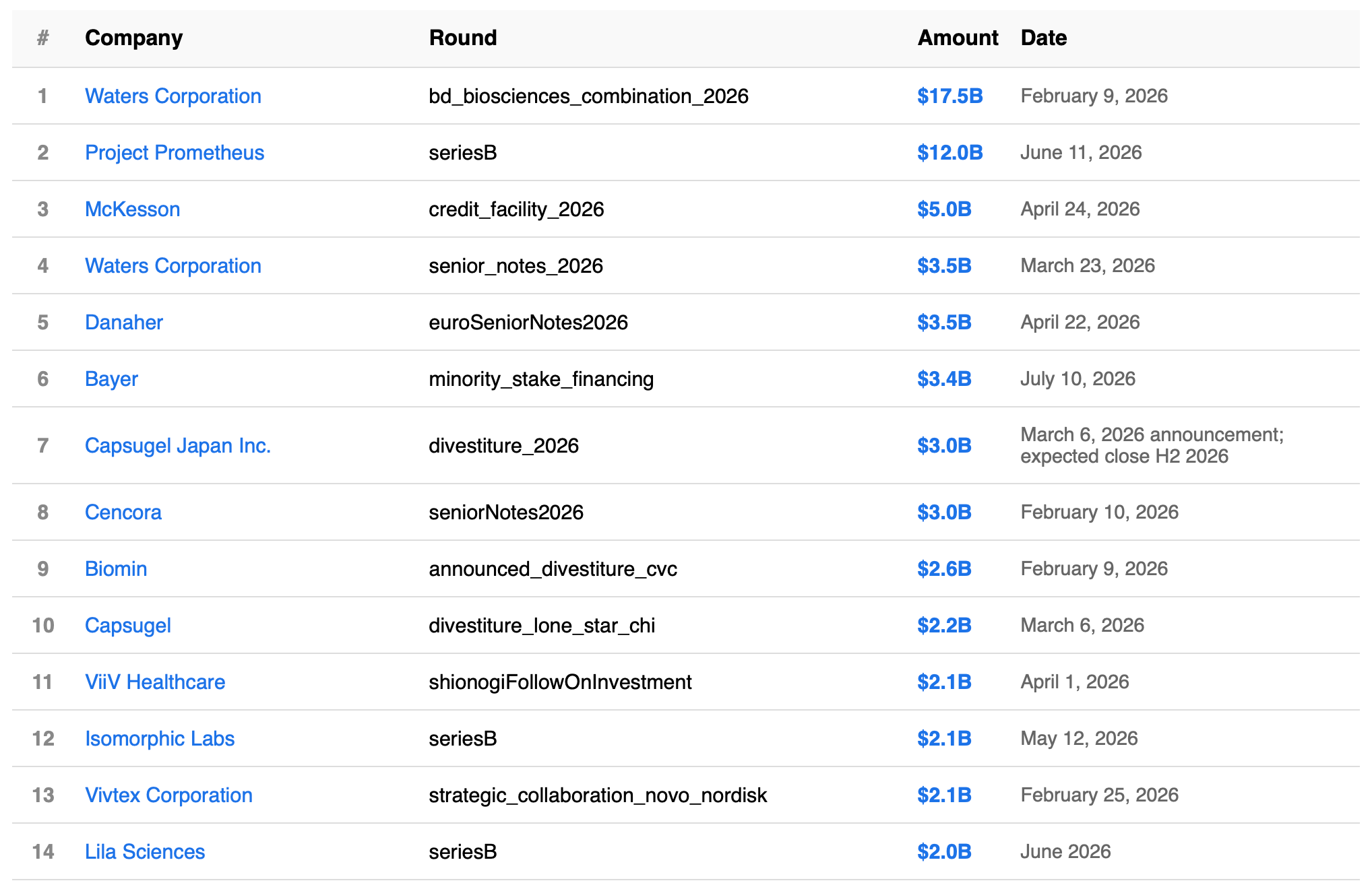Select the $5.0B amount cell
This screenshot has height=885, width=1372.
point(944,209)
